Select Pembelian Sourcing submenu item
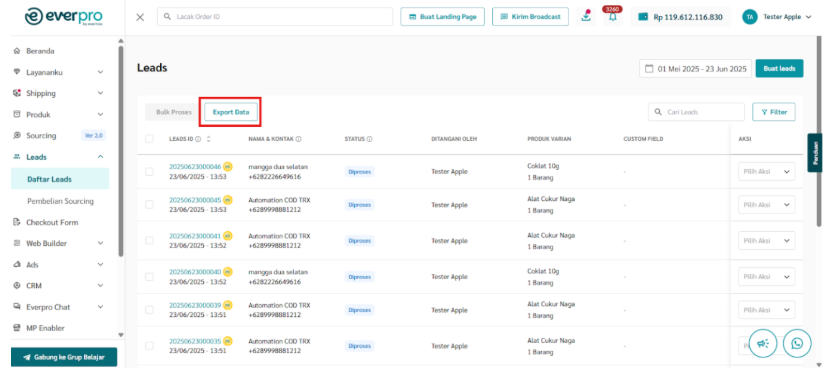 pyautogui.click(x=60, y=201)
